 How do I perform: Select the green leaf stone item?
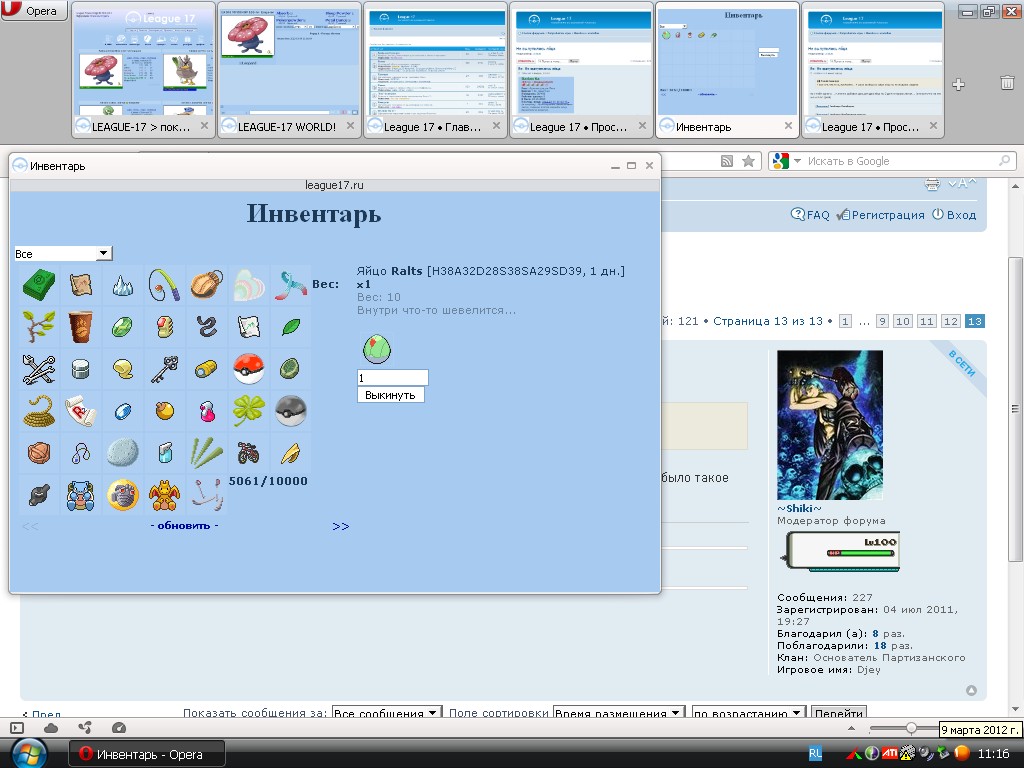(x=123, y=327)
